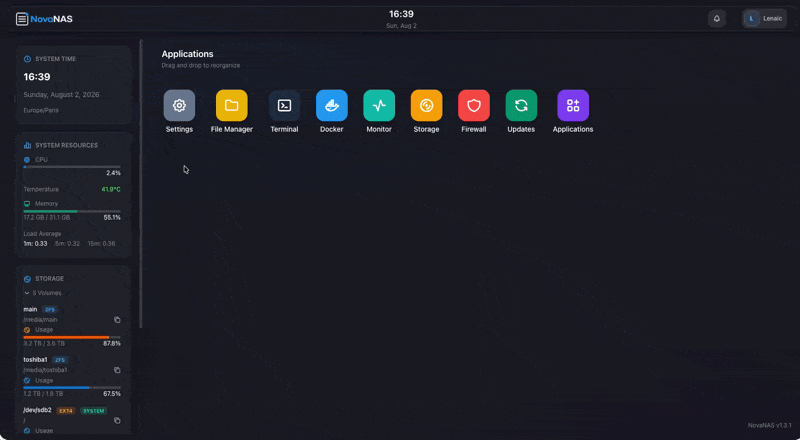
Task: Click the ZFS badge next to main
Action: point(49,310)
